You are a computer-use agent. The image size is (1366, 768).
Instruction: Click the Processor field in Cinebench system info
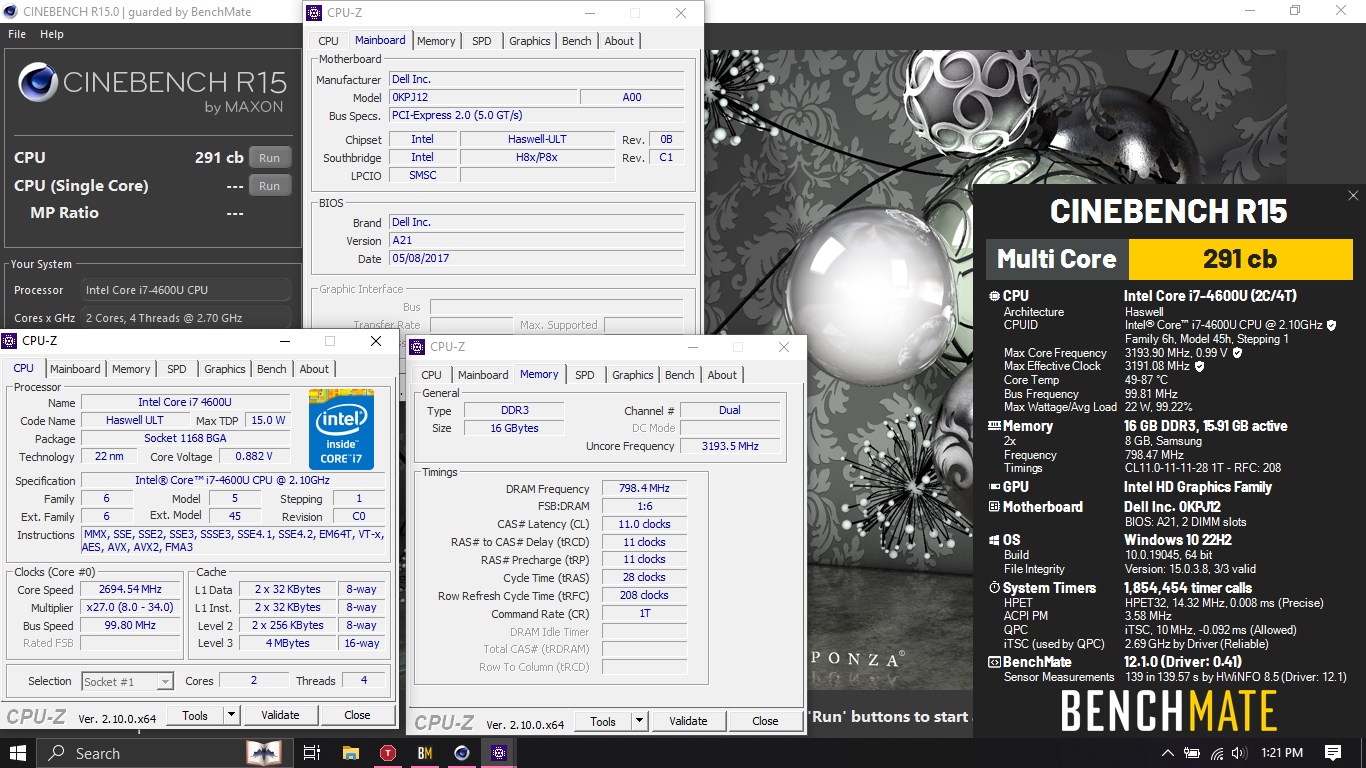pyautogui.click(x=188, y=290)
